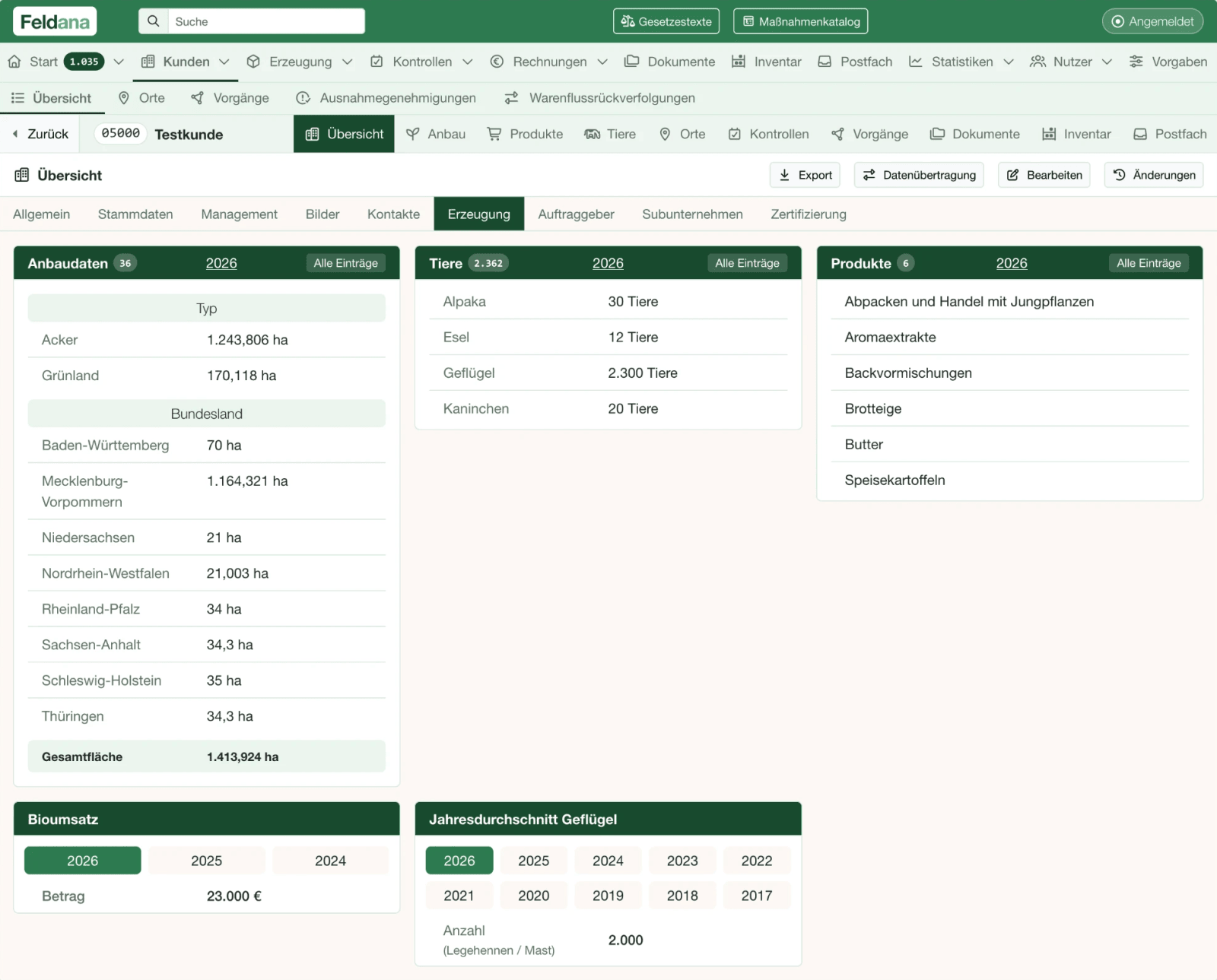Select 2023 in Jahresdurchschnitt Geflügel
The width and height of the screenshot is (1217, 980).
point(682,861)
